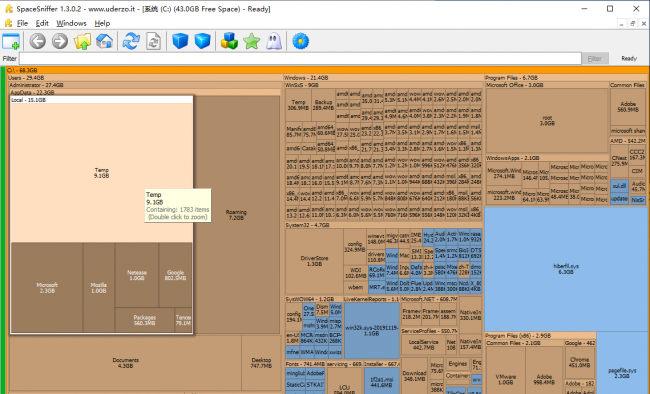Select the LocalService 442.7MB block
Screen dimensions: 650x394
(x=423, y=345)
